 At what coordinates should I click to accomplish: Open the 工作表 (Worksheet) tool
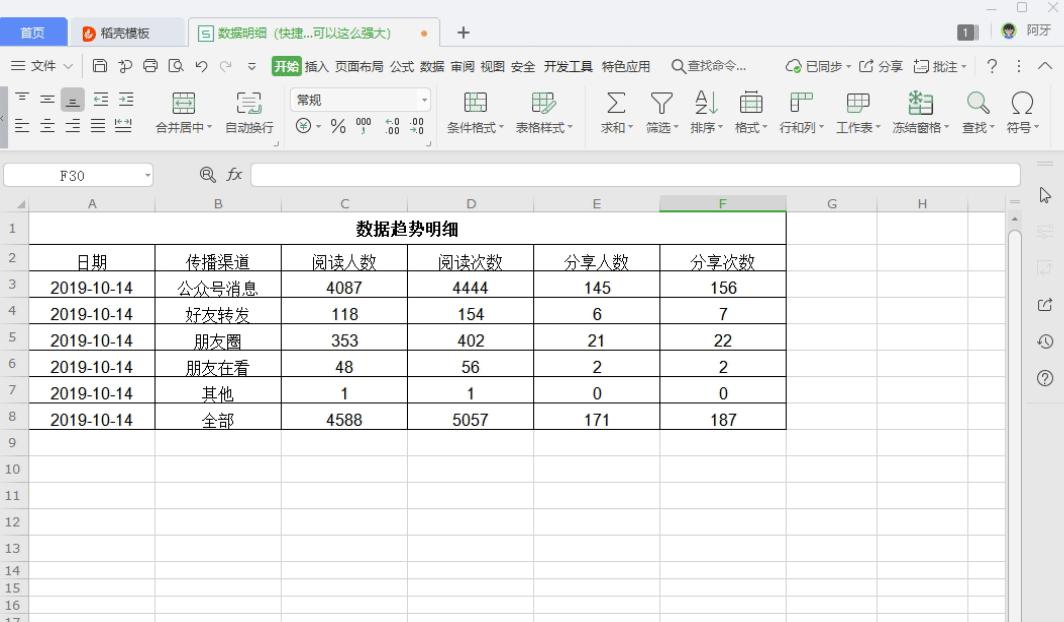point(857,105)
